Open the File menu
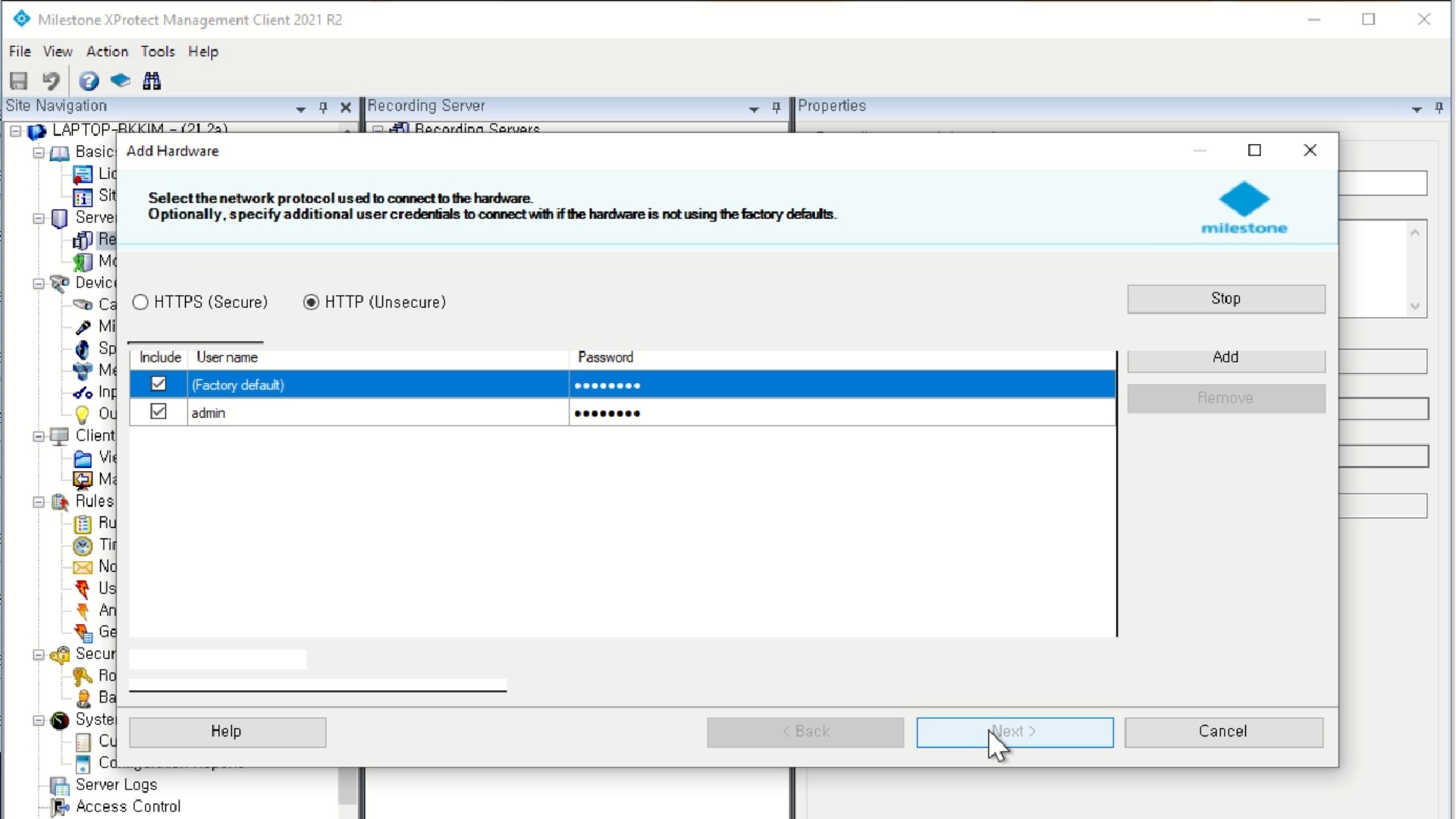This screenshot has height=819, width=1456. tap(20, 52)
